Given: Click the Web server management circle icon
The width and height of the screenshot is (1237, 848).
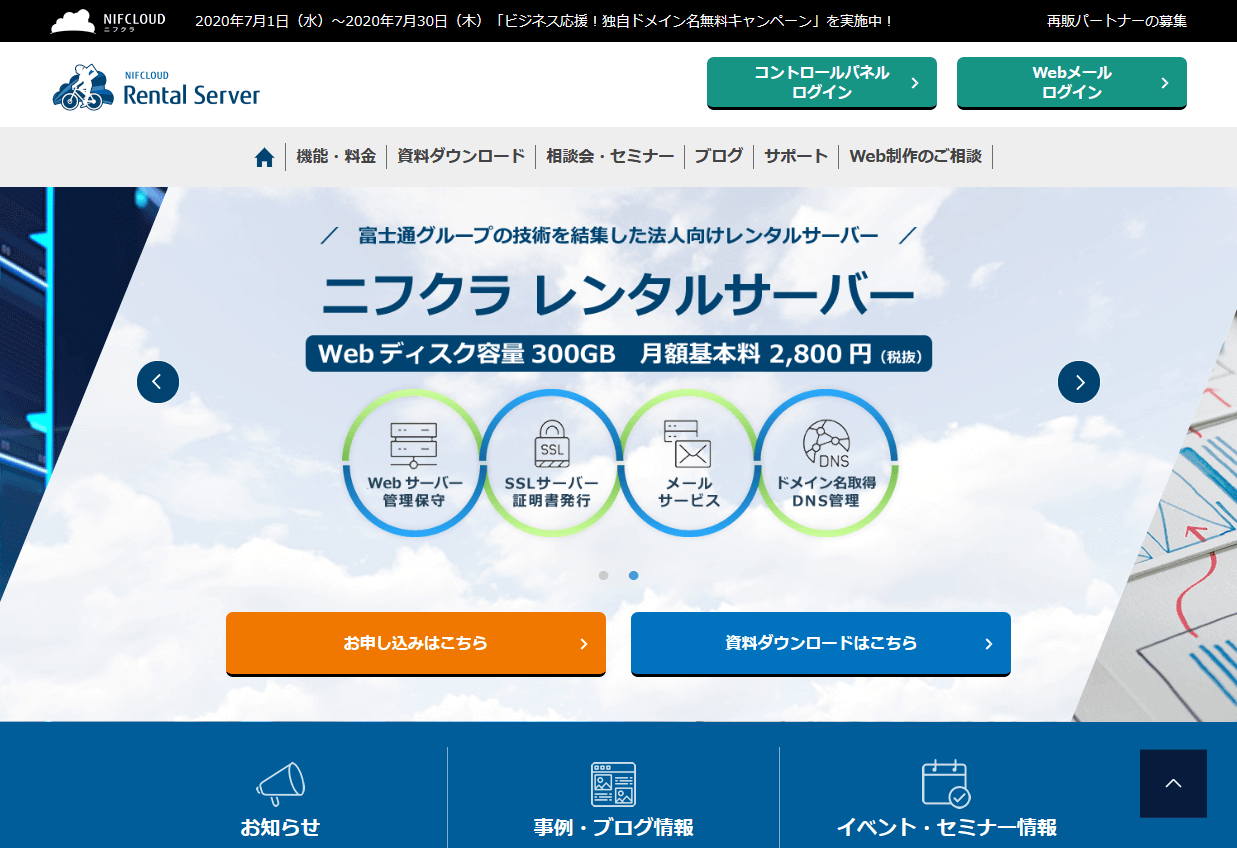Looking at the screenshot, I should coord(413,463).
